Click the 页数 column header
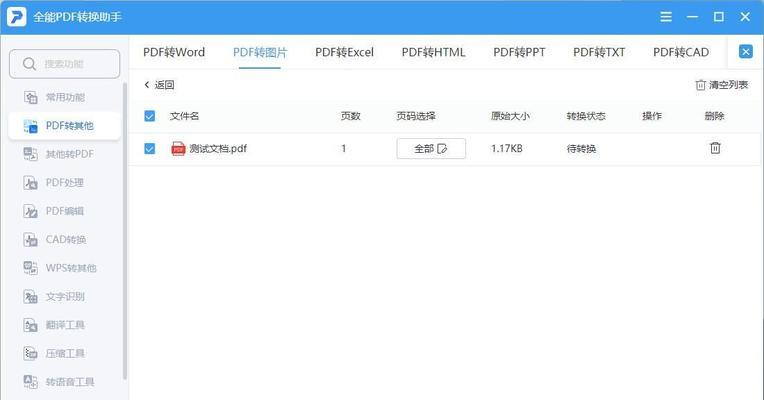This screenshot has width=764, height=400. point(350,116)
